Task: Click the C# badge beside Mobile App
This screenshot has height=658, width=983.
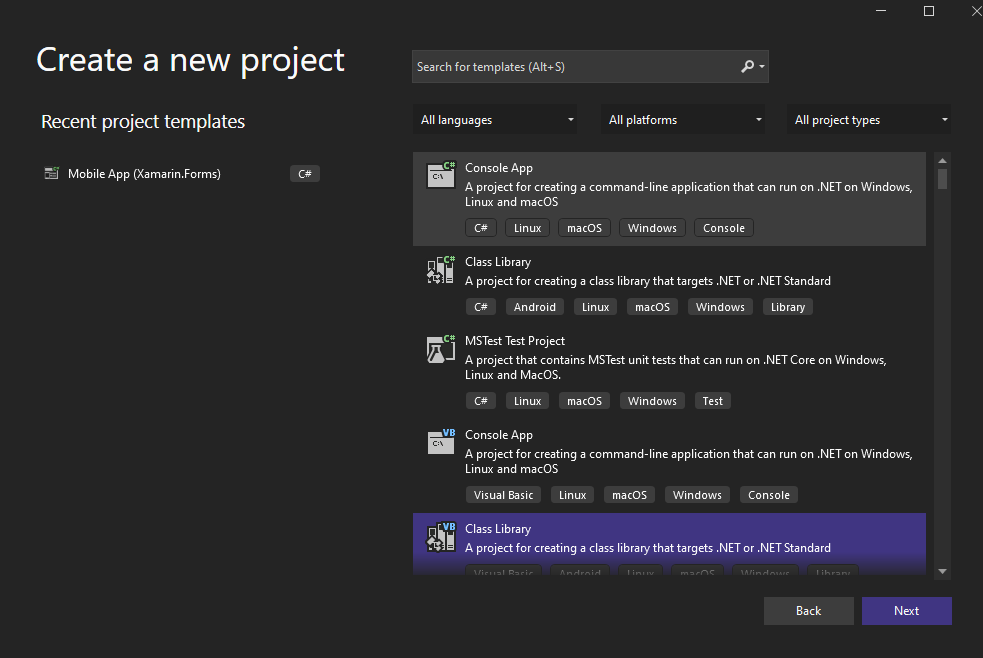Action: [304, 173]
